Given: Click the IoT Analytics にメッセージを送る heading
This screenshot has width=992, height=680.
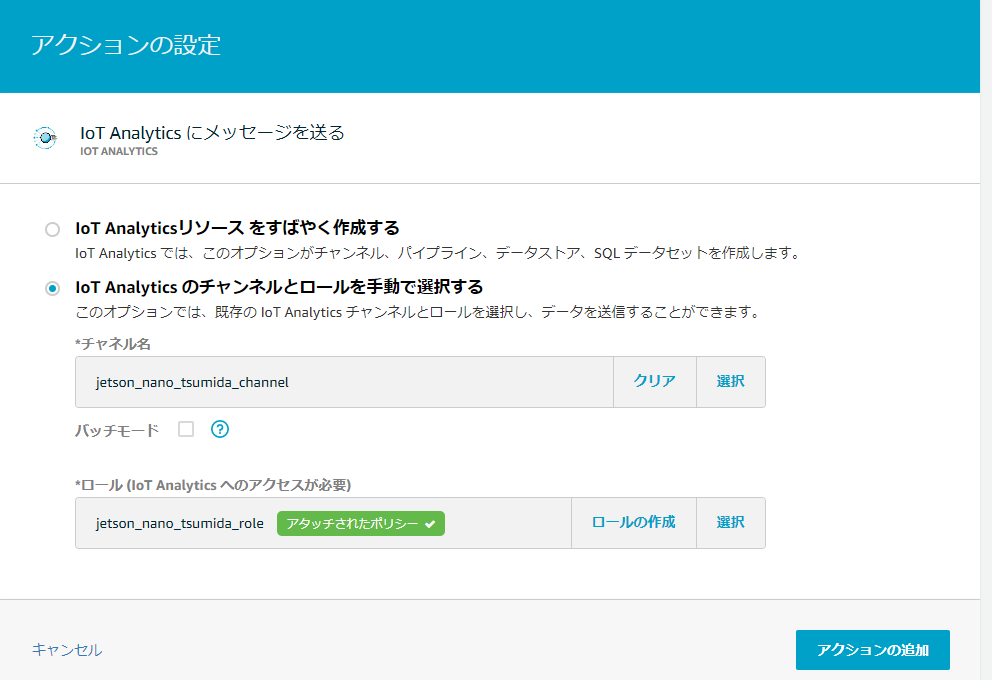Looking at the screenshot, I should 212,133.
